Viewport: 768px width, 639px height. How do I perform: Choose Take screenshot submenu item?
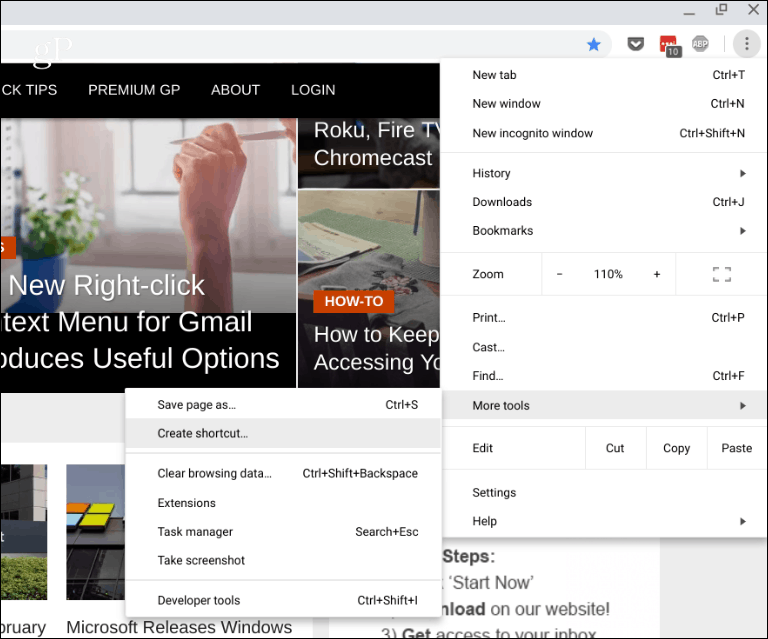283,560
